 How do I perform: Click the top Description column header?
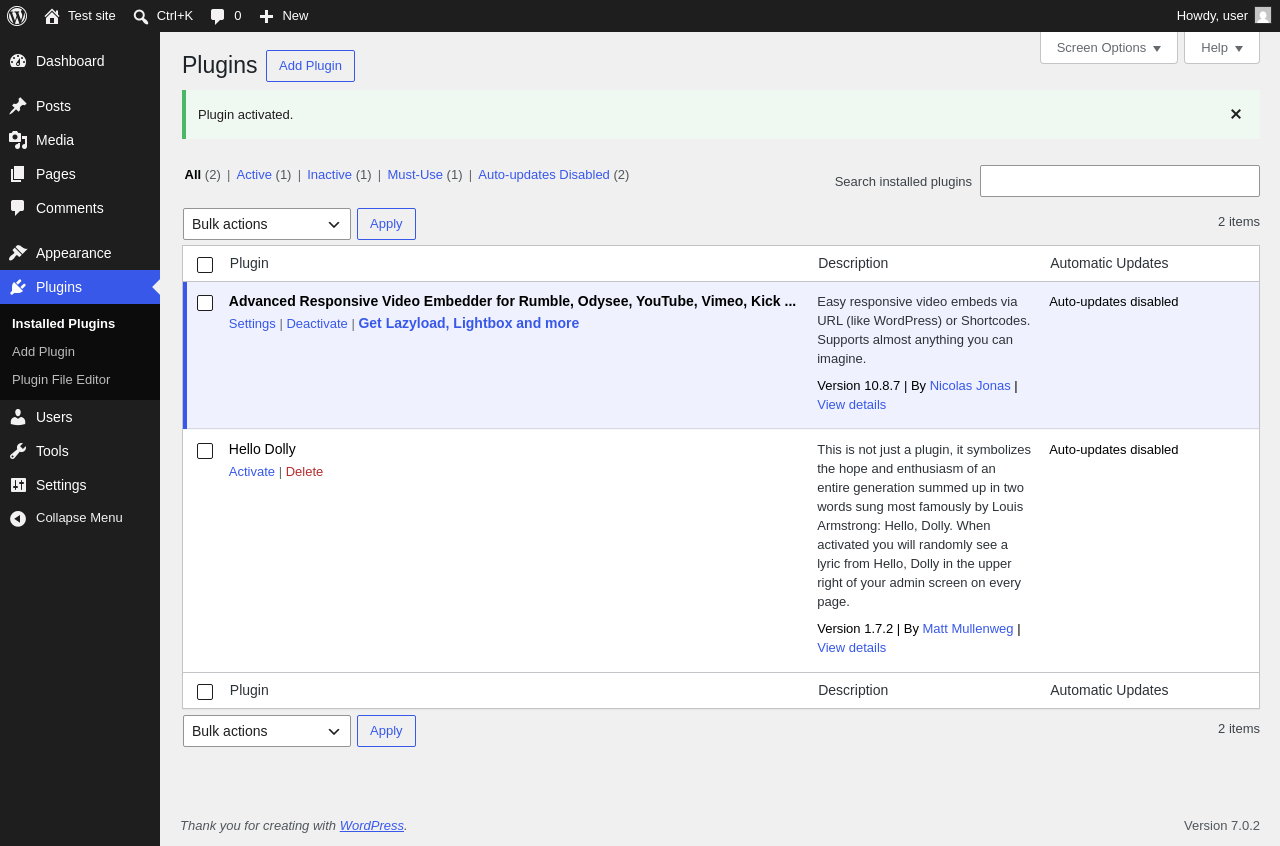pos(853,263)
